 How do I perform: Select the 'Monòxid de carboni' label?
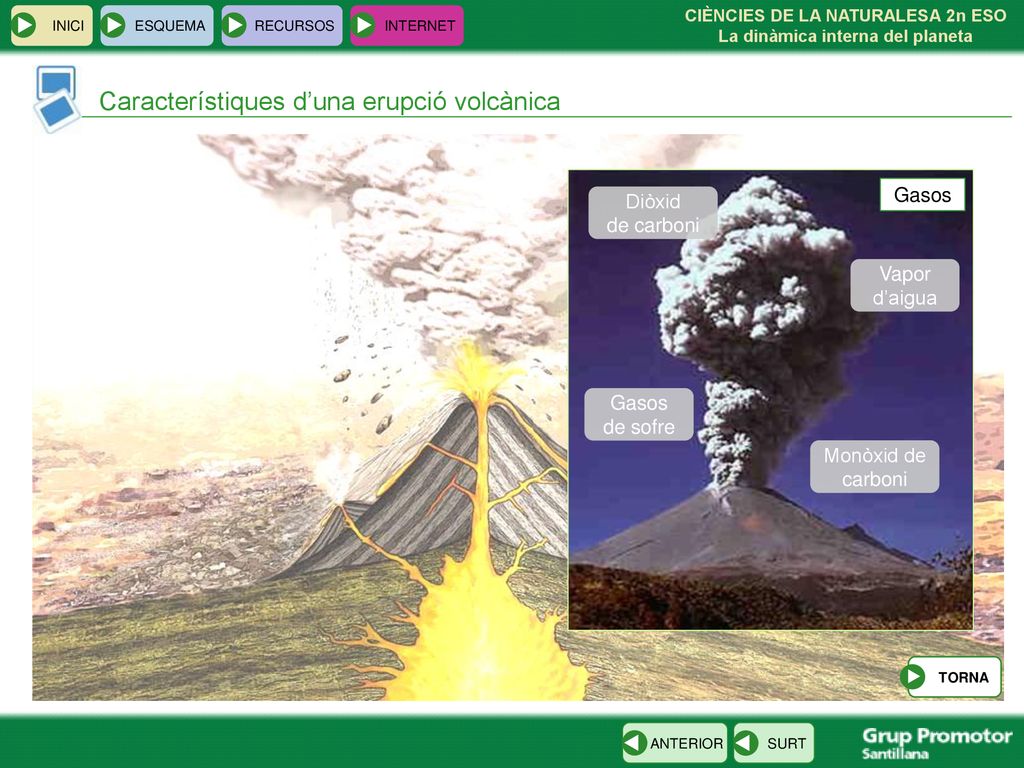point(874,467)
